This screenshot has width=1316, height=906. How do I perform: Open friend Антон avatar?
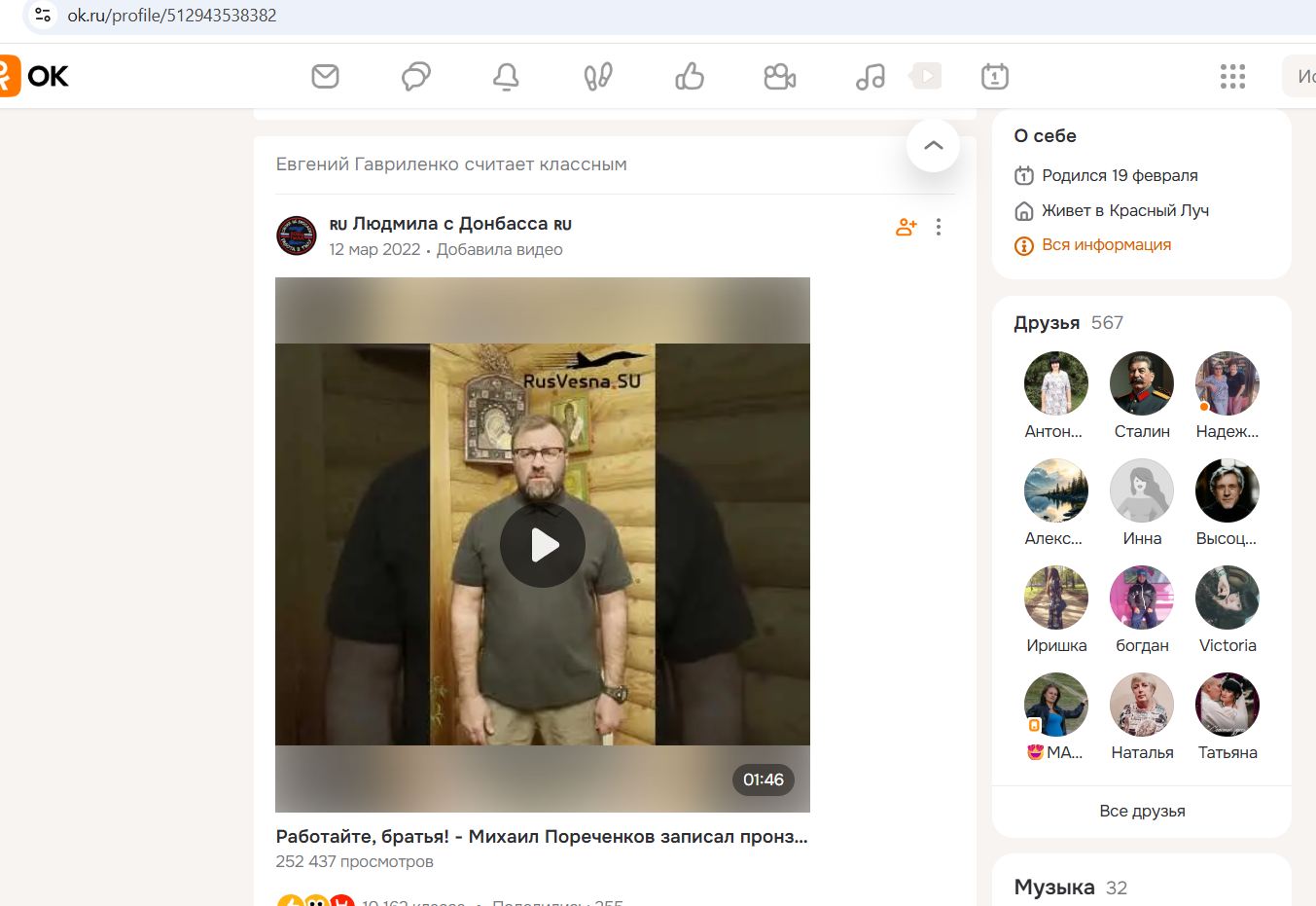(1056, 383)
